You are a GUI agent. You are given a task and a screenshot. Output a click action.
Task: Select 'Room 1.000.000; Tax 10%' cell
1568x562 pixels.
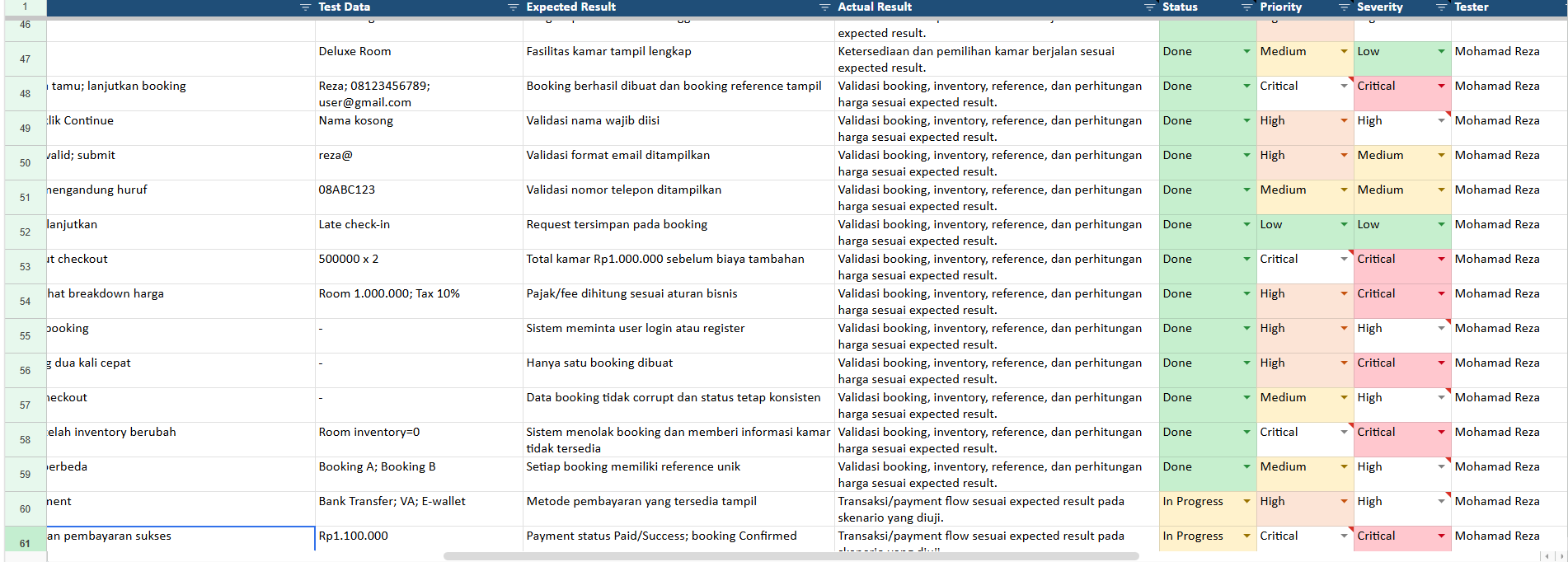(x=419, y=302)
